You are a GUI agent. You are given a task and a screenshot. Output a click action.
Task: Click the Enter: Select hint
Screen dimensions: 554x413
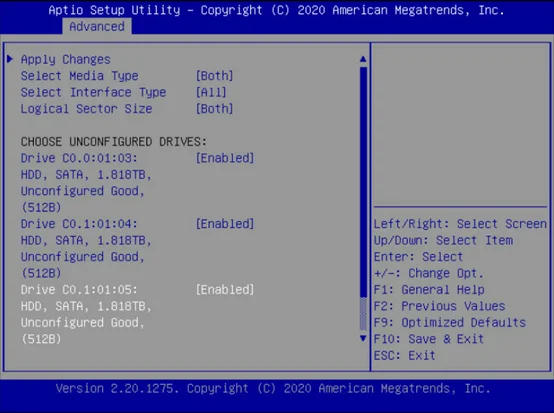point(418,257)
